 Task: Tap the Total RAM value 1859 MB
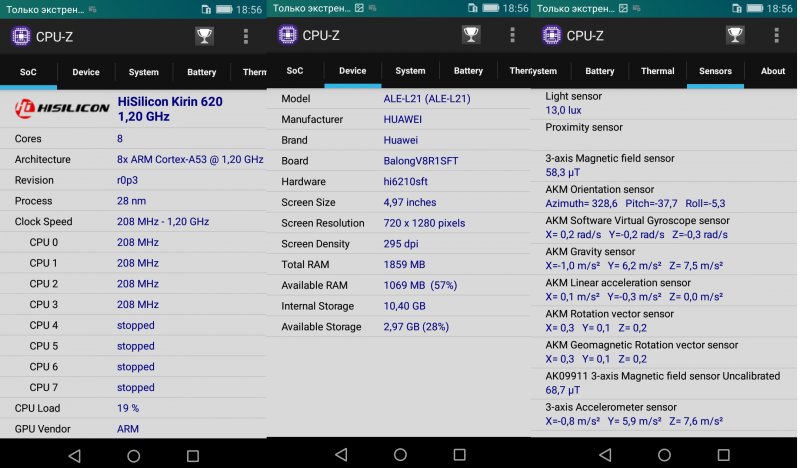(405, 264)
